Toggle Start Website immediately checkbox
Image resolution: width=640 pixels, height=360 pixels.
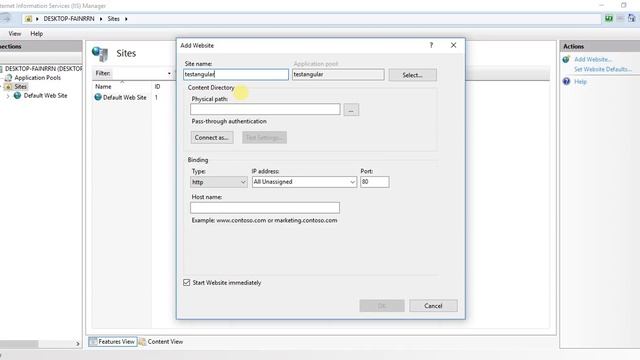[187, 283]
